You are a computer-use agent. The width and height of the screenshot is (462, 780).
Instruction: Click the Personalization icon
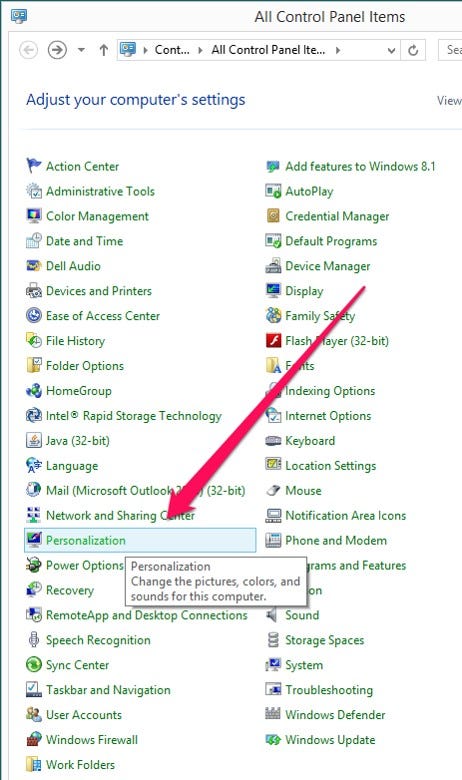point(33,540)
